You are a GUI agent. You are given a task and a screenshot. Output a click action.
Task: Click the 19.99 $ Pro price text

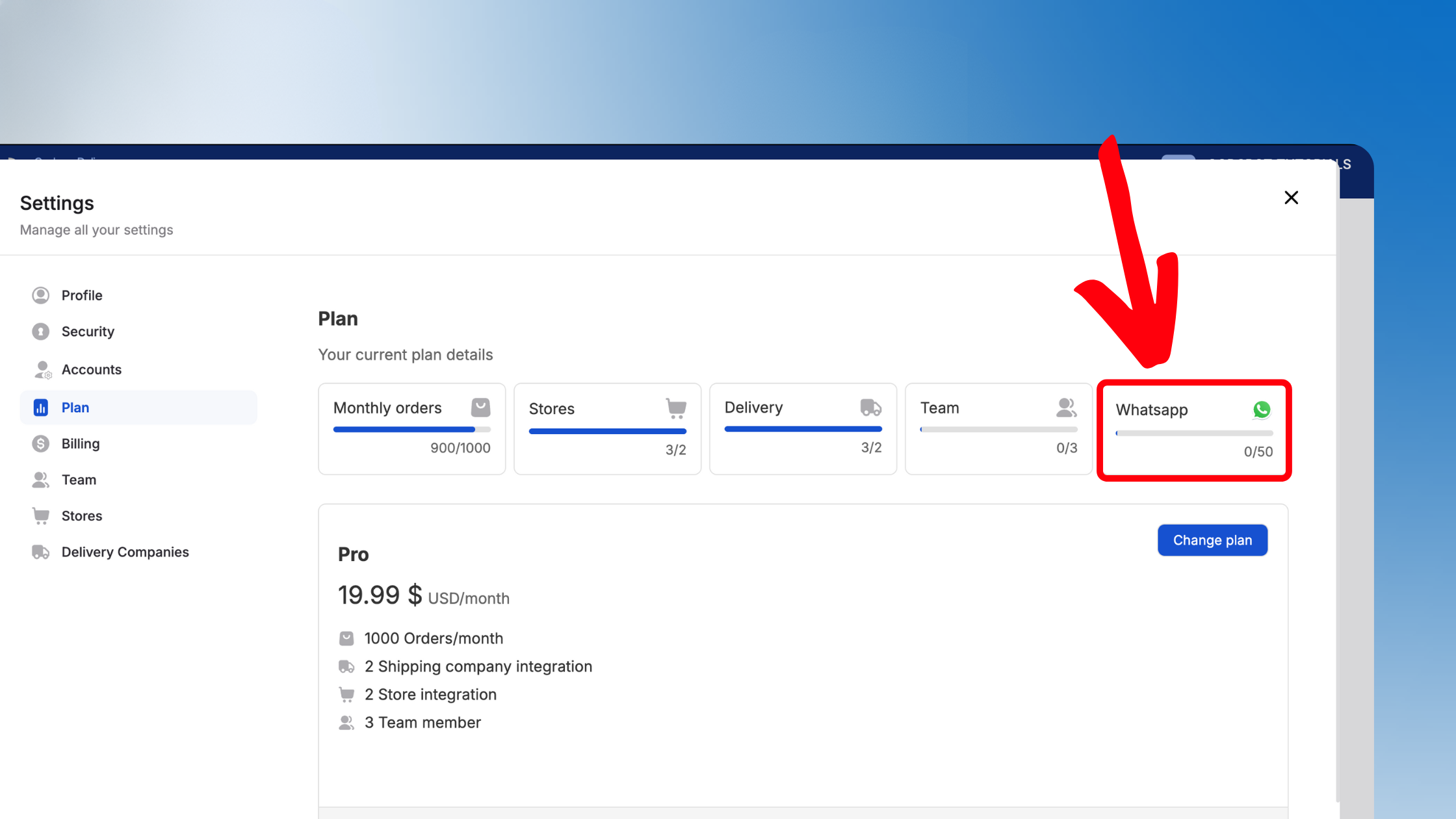point(380,595)
